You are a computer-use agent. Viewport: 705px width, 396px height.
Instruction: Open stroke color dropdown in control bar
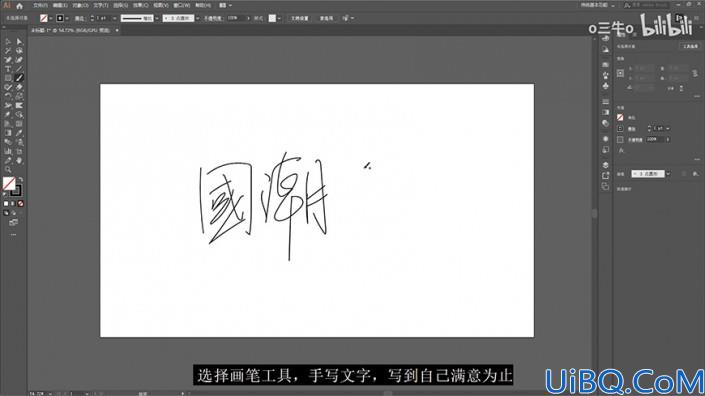tap(67, 18)
